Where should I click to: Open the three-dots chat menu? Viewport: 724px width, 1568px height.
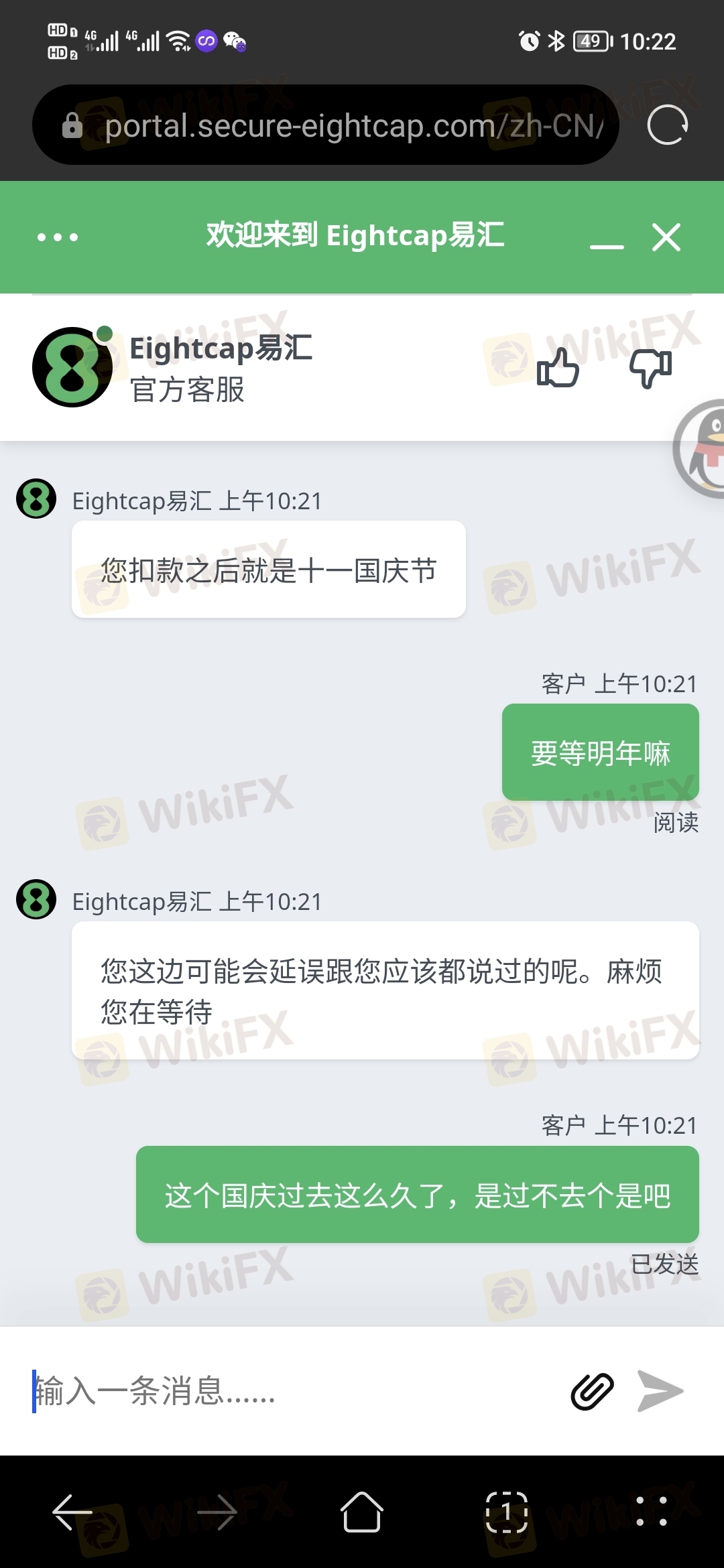coord(58,237)
